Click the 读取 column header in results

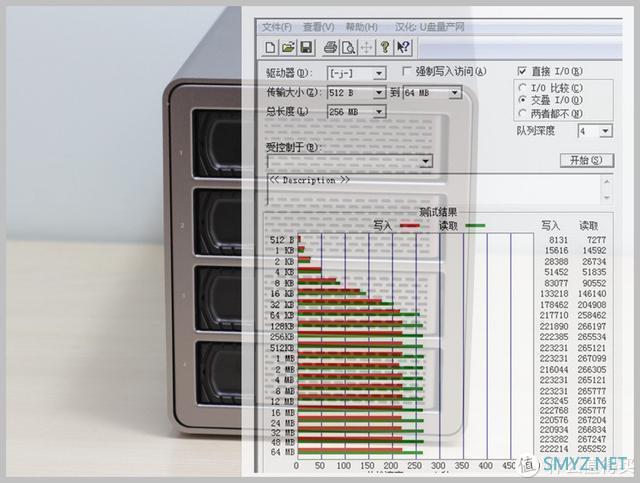589,225
